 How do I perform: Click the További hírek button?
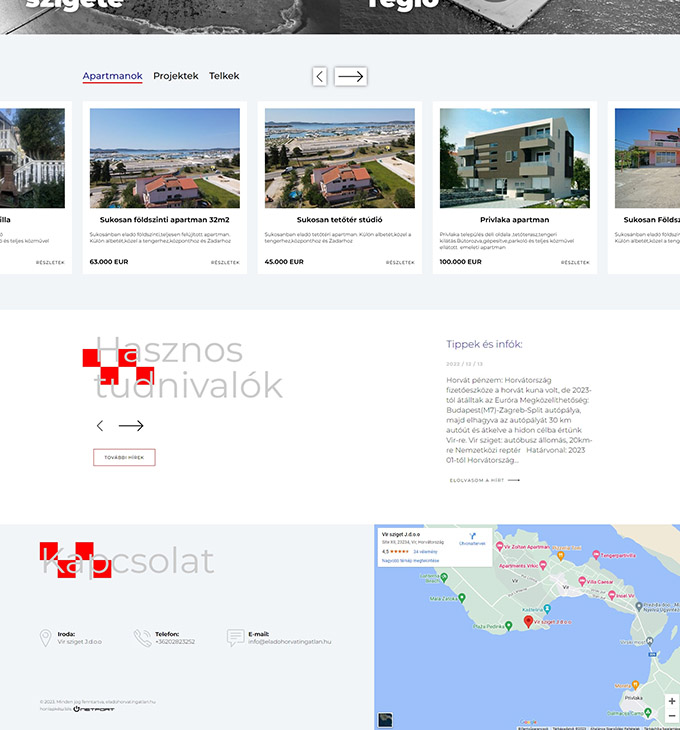[x=124, y=457]
